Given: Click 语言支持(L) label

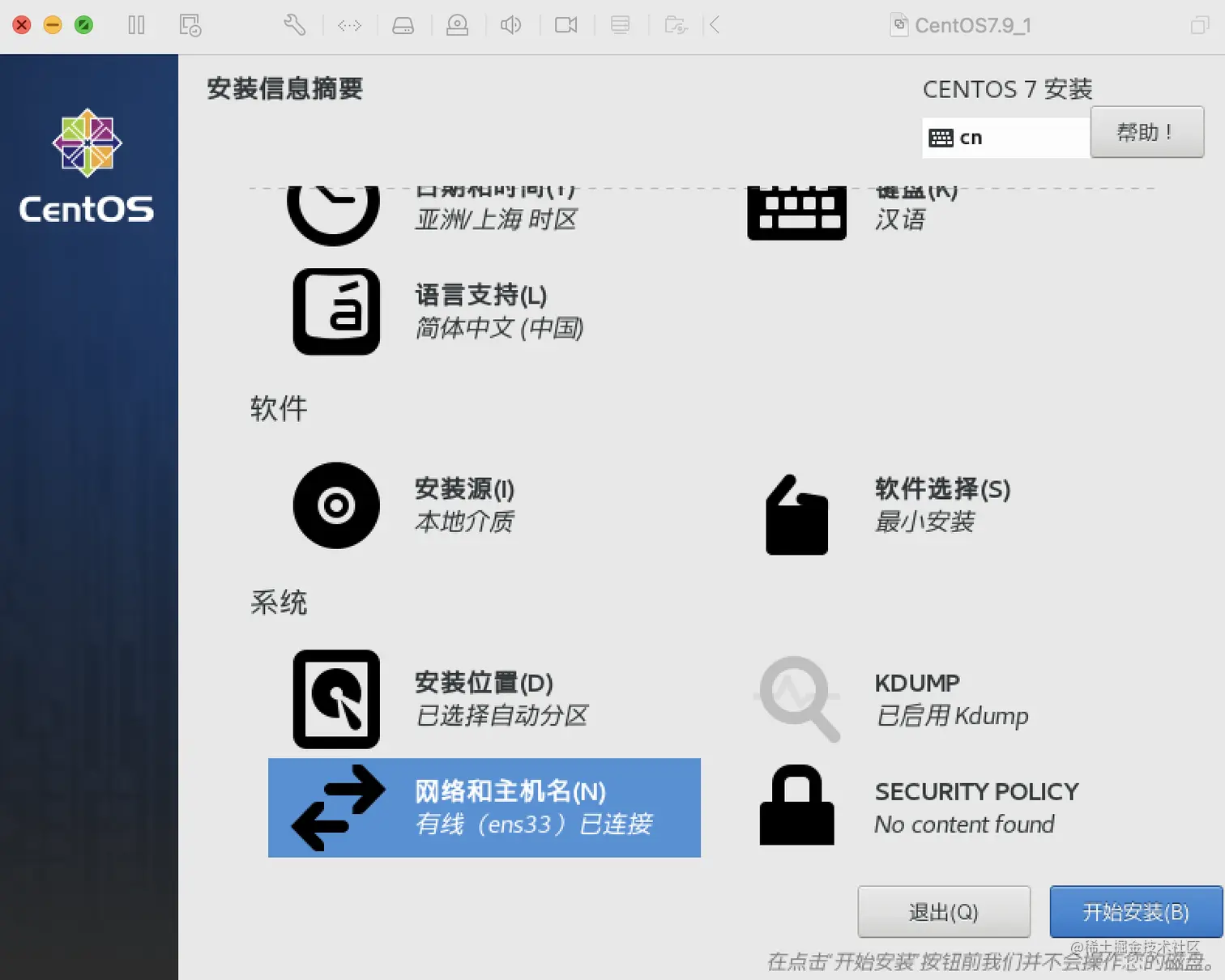Looking at the screenshot, I should [481, 296].
